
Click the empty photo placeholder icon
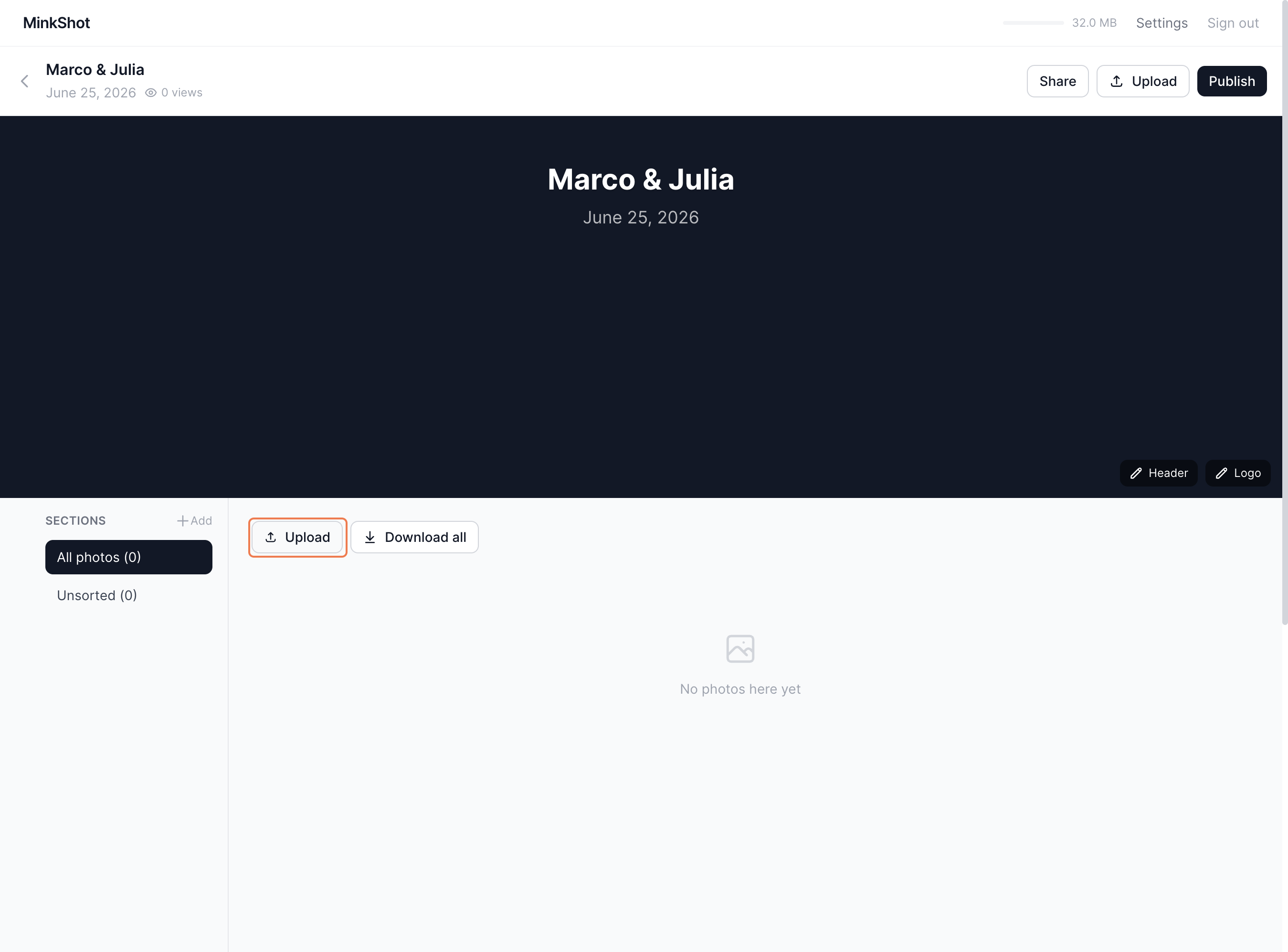click(740, 648)
